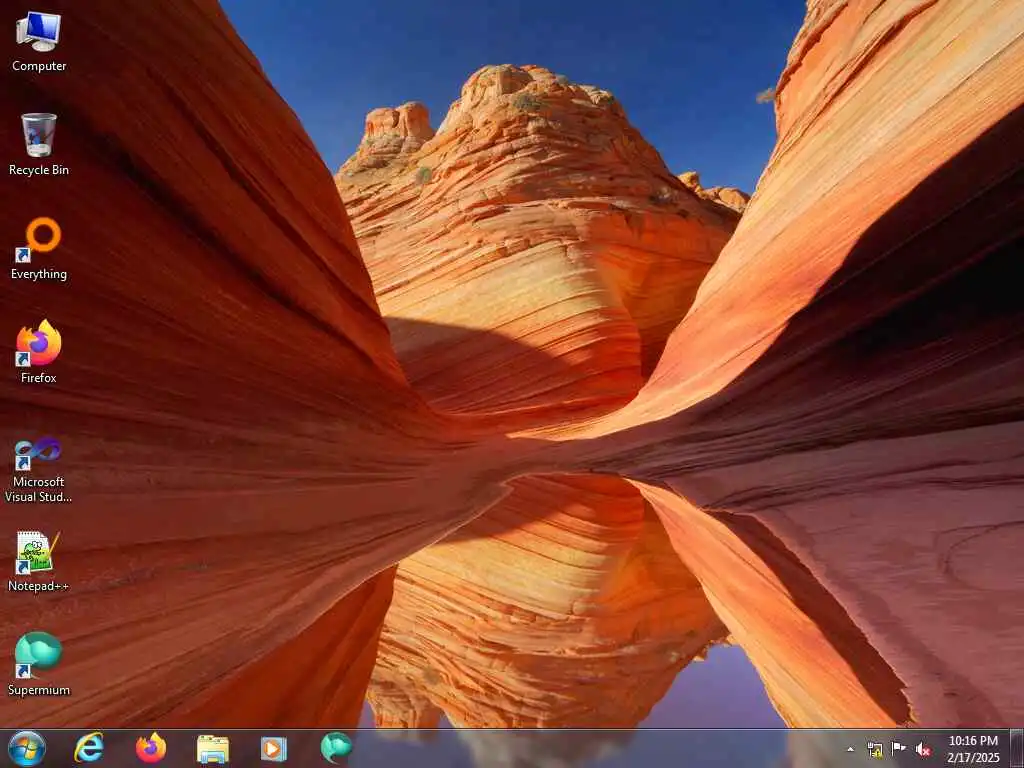Launch Firefox from the taskbar
The image size is (1024, 768).
point(151,748)
